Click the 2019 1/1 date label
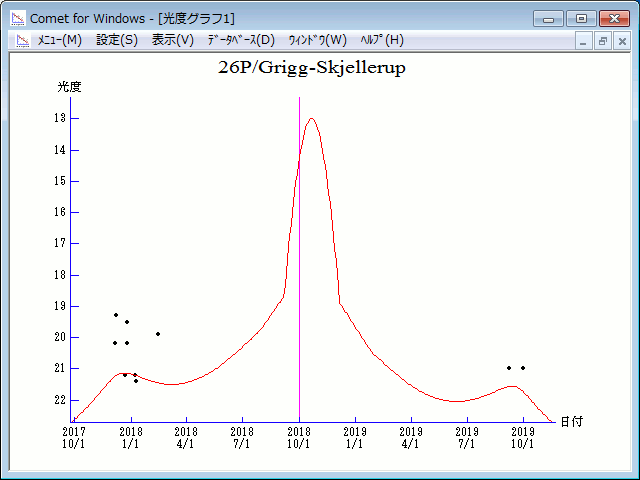 [x=355, y=438]
